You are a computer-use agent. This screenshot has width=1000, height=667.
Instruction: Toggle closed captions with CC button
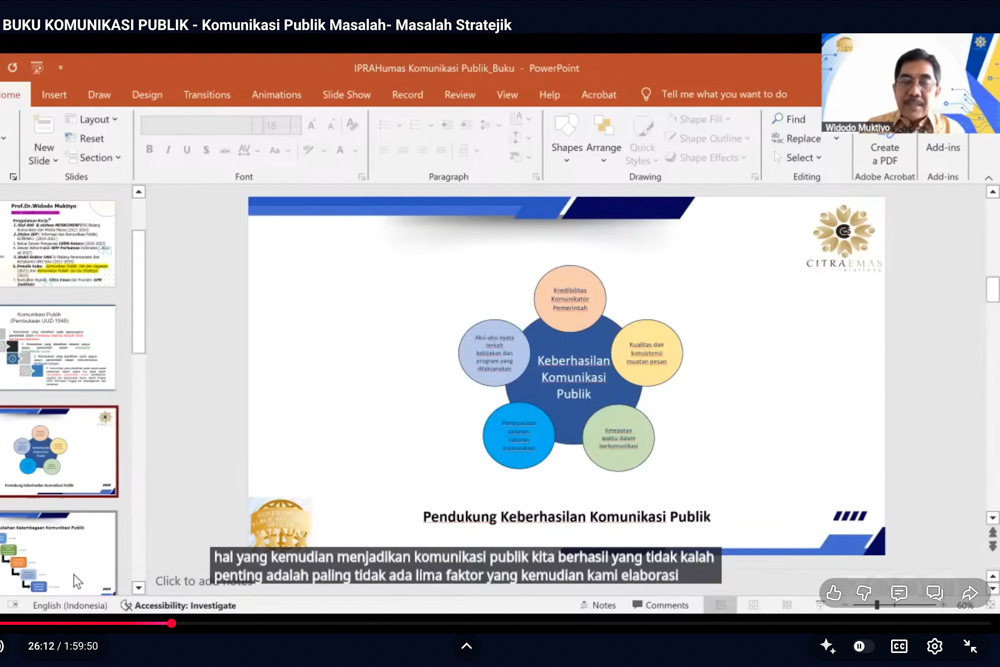coord(899,646)
